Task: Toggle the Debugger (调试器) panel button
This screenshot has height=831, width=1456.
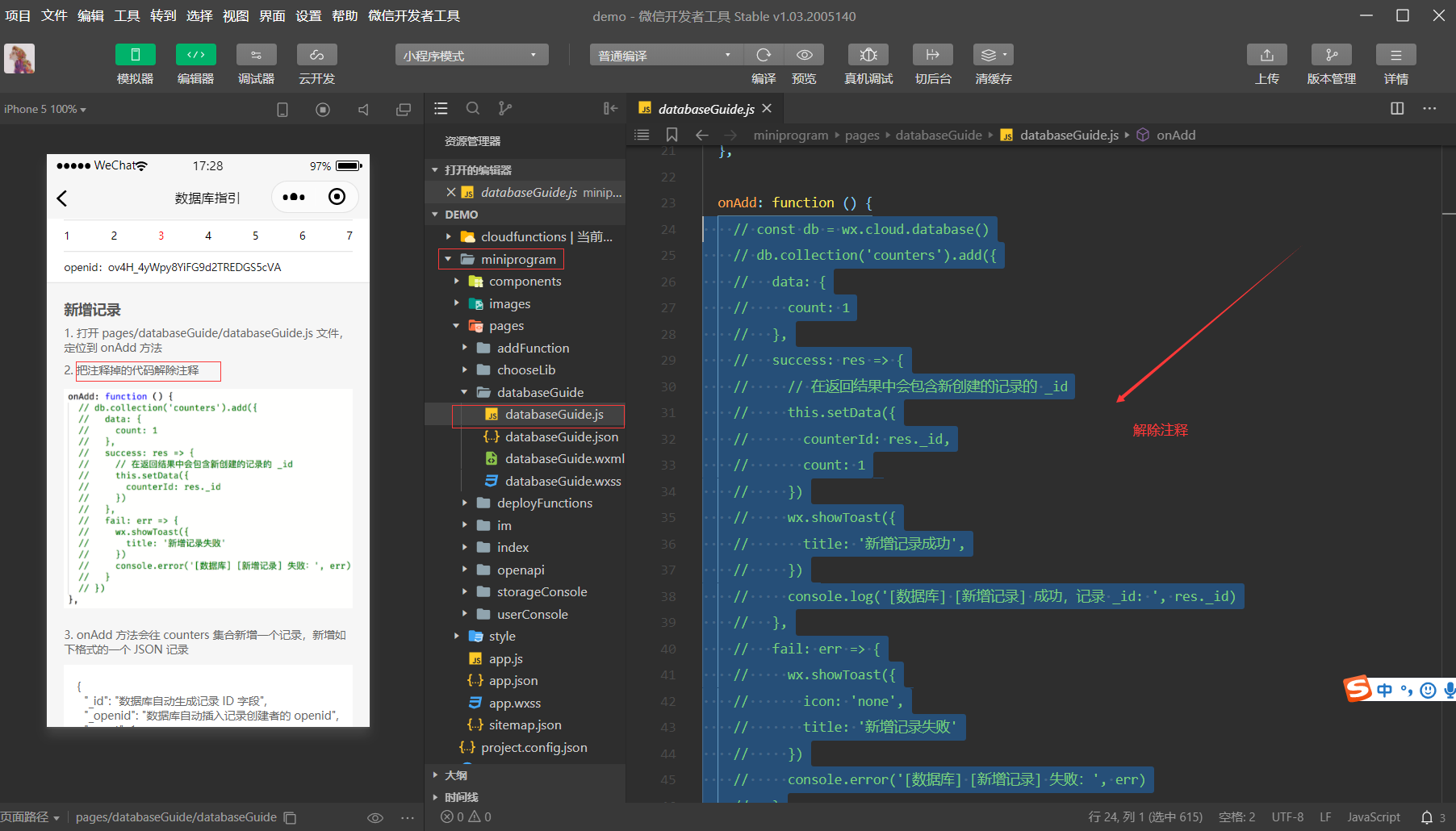Action: 257,55
